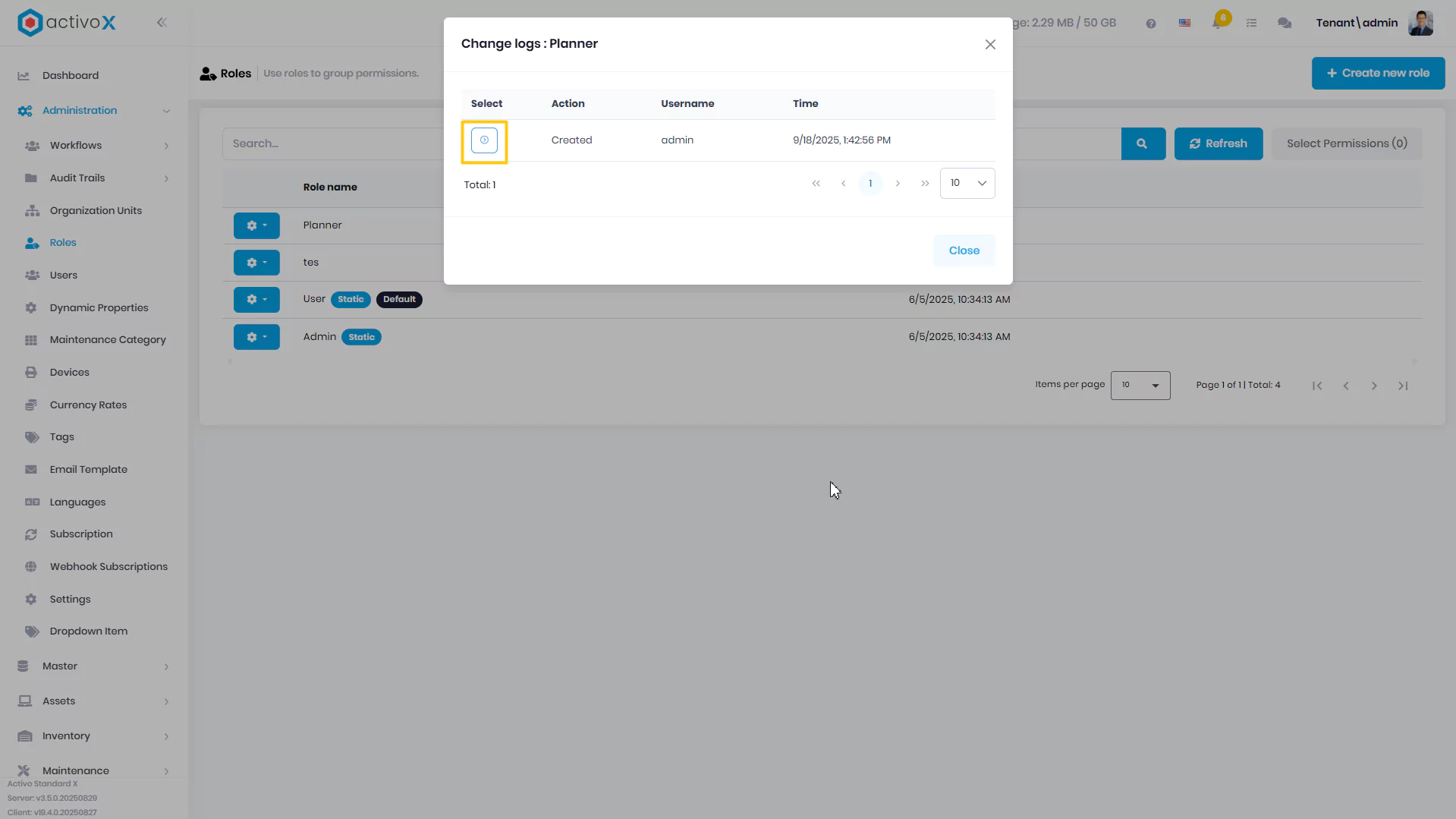Click the Tags icon in sidebar
The image size is (1456, 819).
point(32,437)
